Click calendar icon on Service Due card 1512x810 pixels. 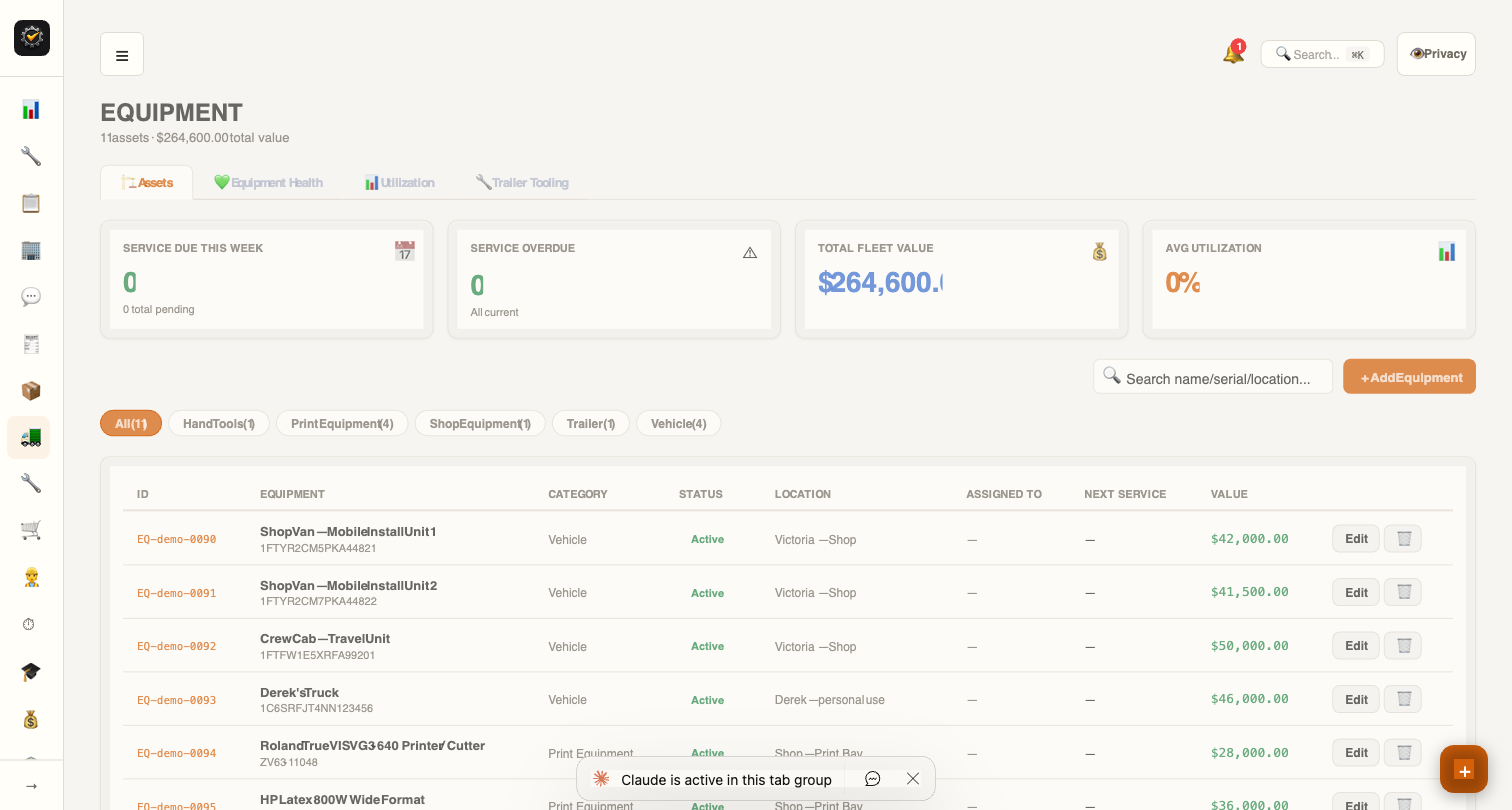(x=404, y=251)
